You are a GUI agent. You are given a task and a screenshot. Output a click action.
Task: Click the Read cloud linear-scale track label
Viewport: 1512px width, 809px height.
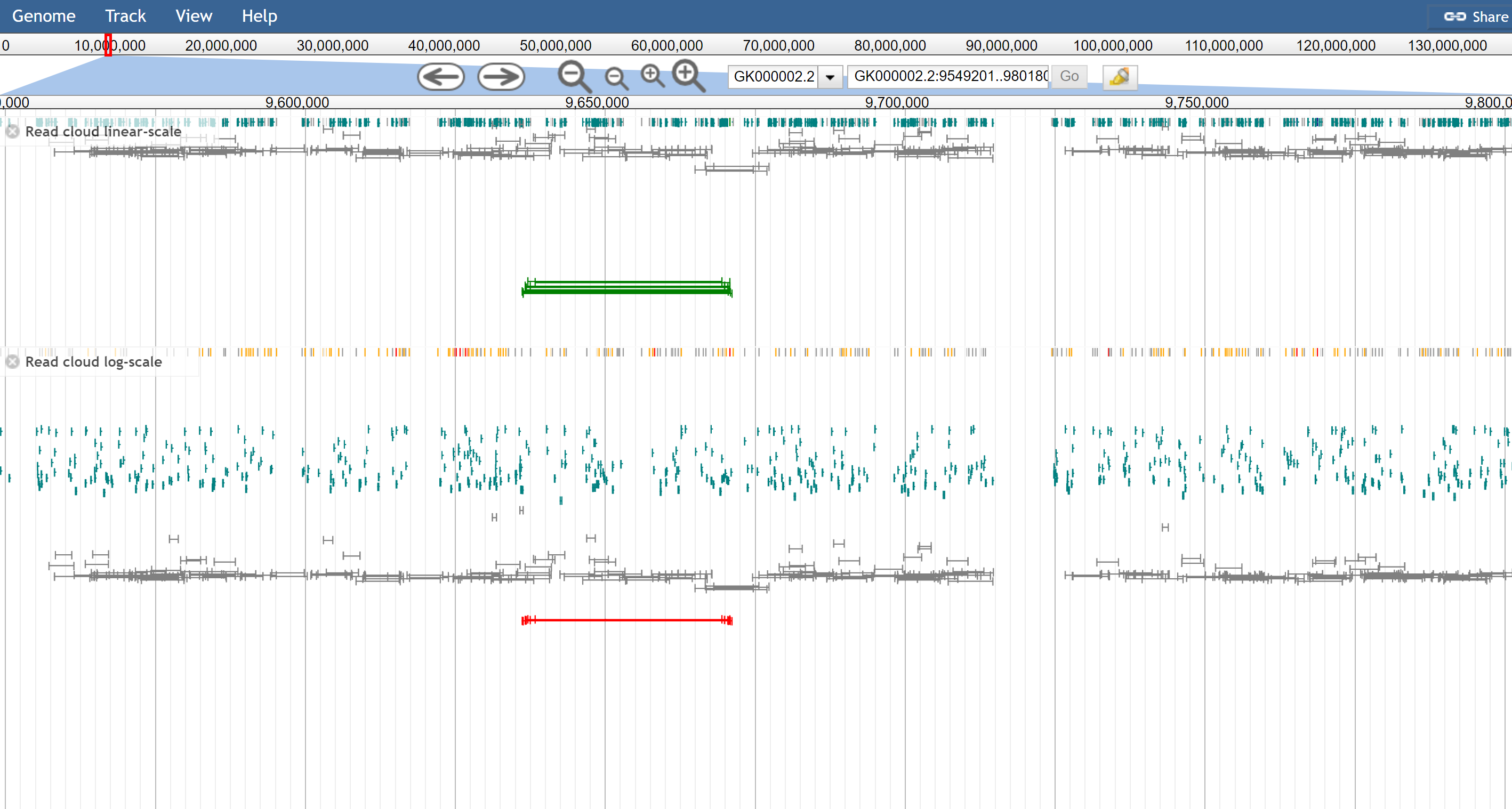[x=103, y=132]
